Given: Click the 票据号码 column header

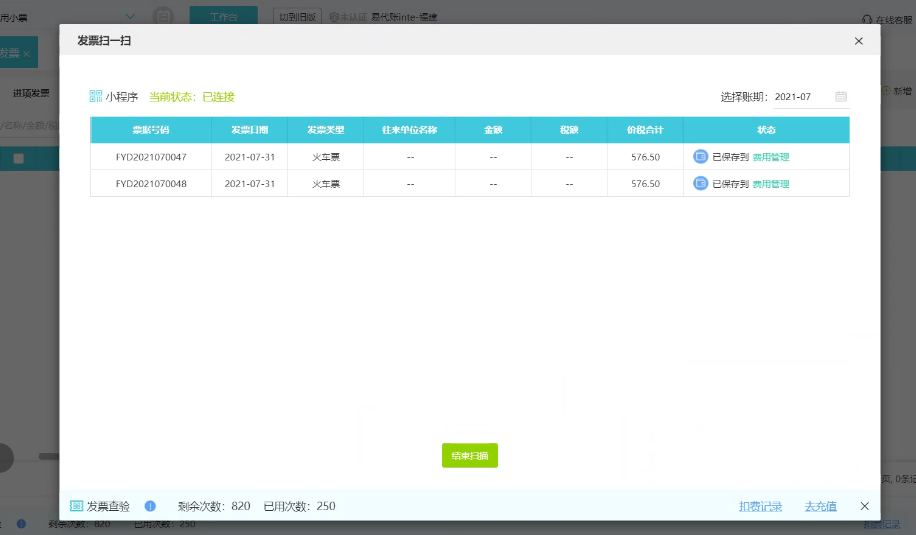Looking at the screenshot, I should pyautogui.click(x=151, y=130).
